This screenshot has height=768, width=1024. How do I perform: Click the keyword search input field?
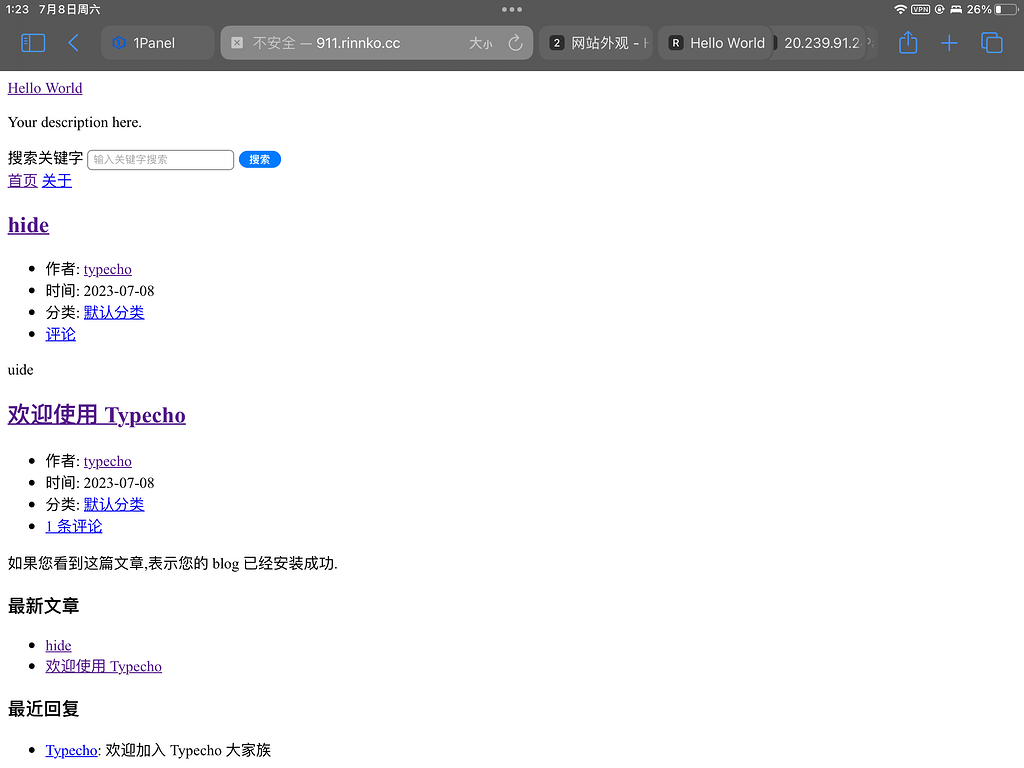click(160, 159)
